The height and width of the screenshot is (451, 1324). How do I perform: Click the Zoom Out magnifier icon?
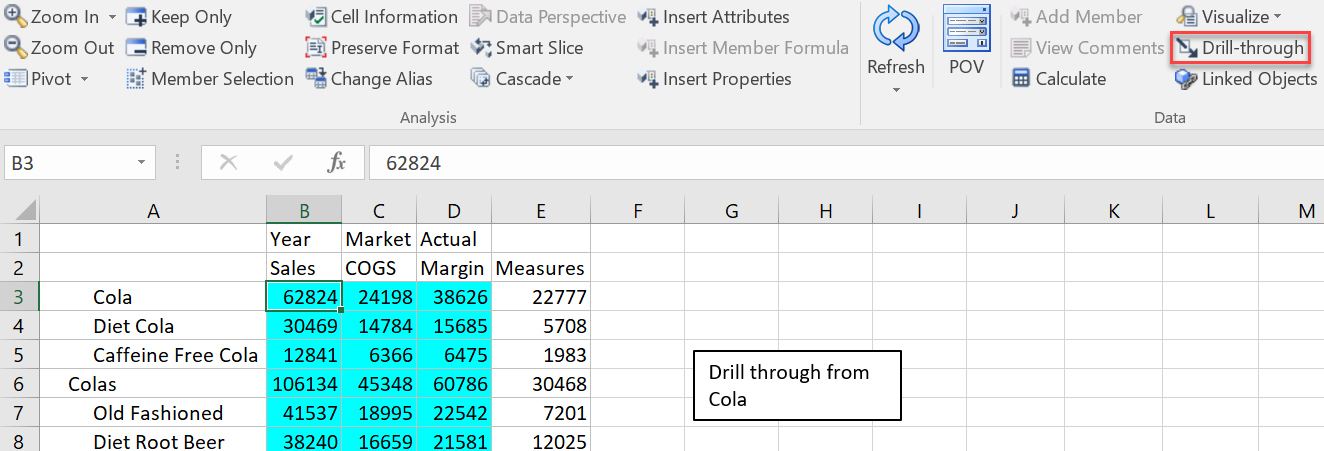tap(16, 47)
